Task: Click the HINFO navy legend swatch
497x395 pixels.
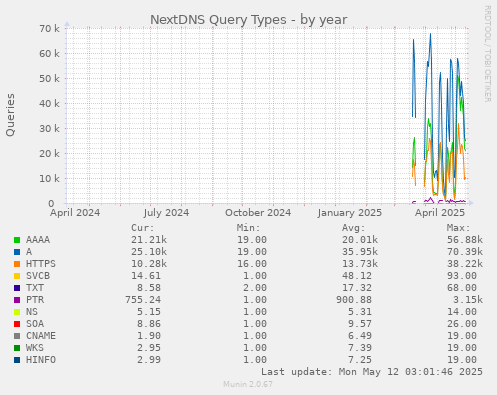Action: pyautogui.click(x=17, y=360)
